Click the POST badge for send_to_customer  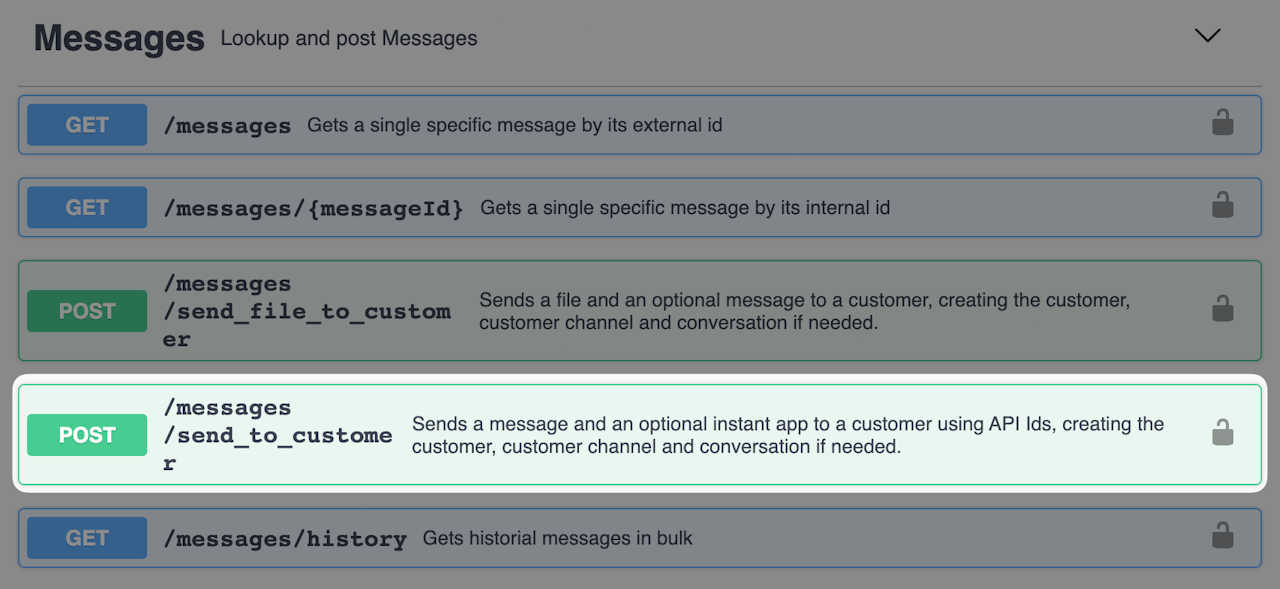click(x=87, y=435)
